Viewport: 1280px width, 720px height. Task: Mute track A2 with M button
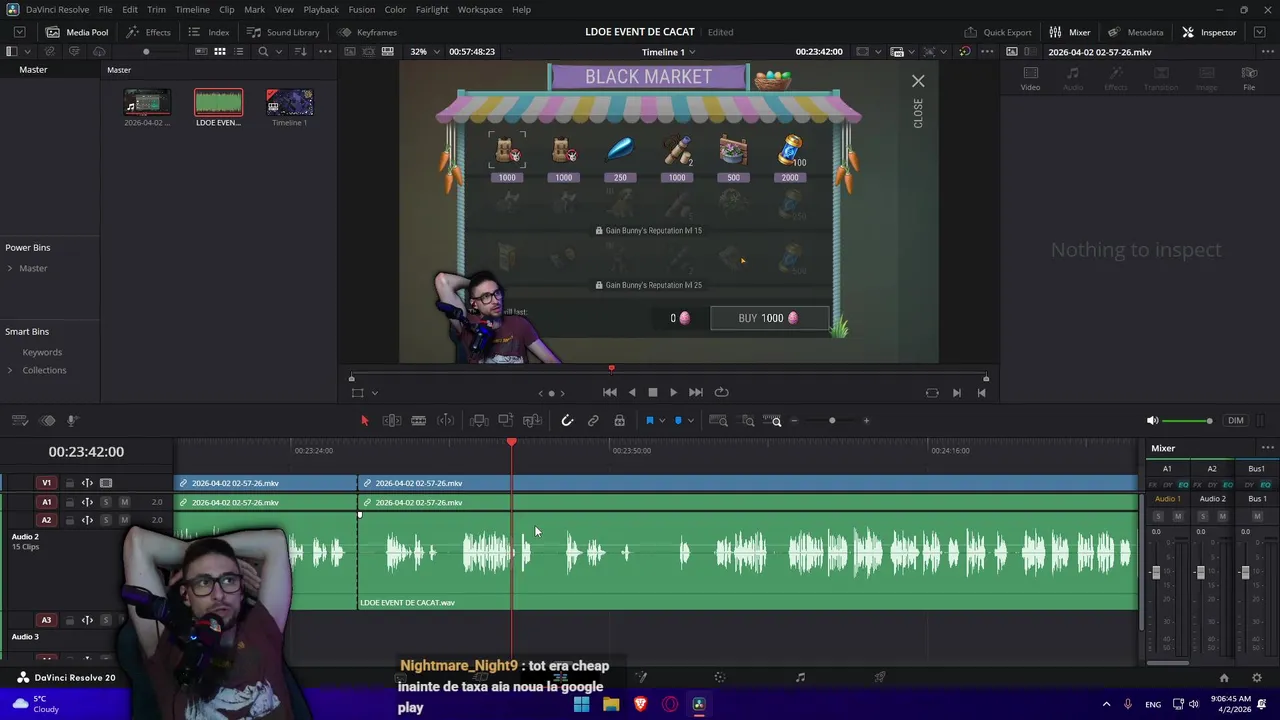[124, 520]
